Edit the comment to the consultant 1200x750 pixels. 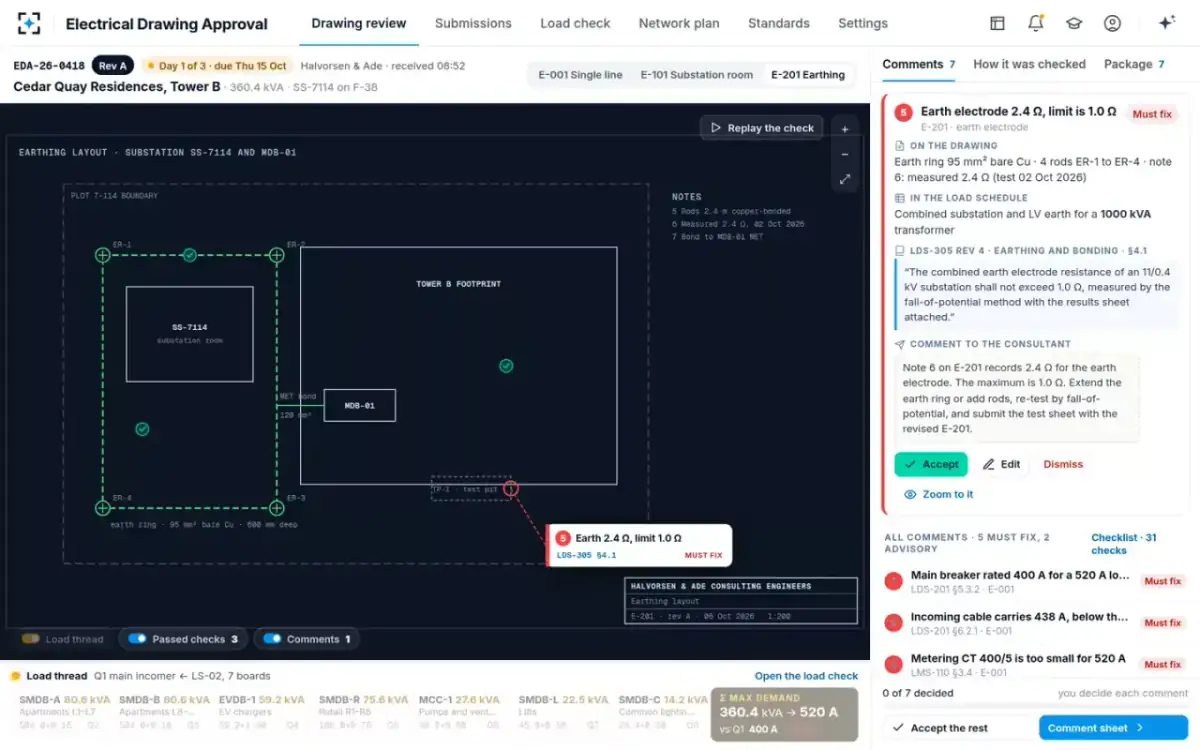click(1001, 464)
